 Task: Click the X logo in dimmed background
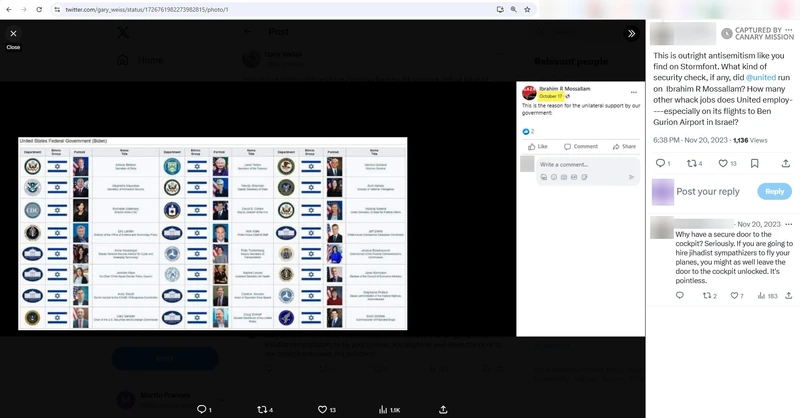[x=123, y=33]
